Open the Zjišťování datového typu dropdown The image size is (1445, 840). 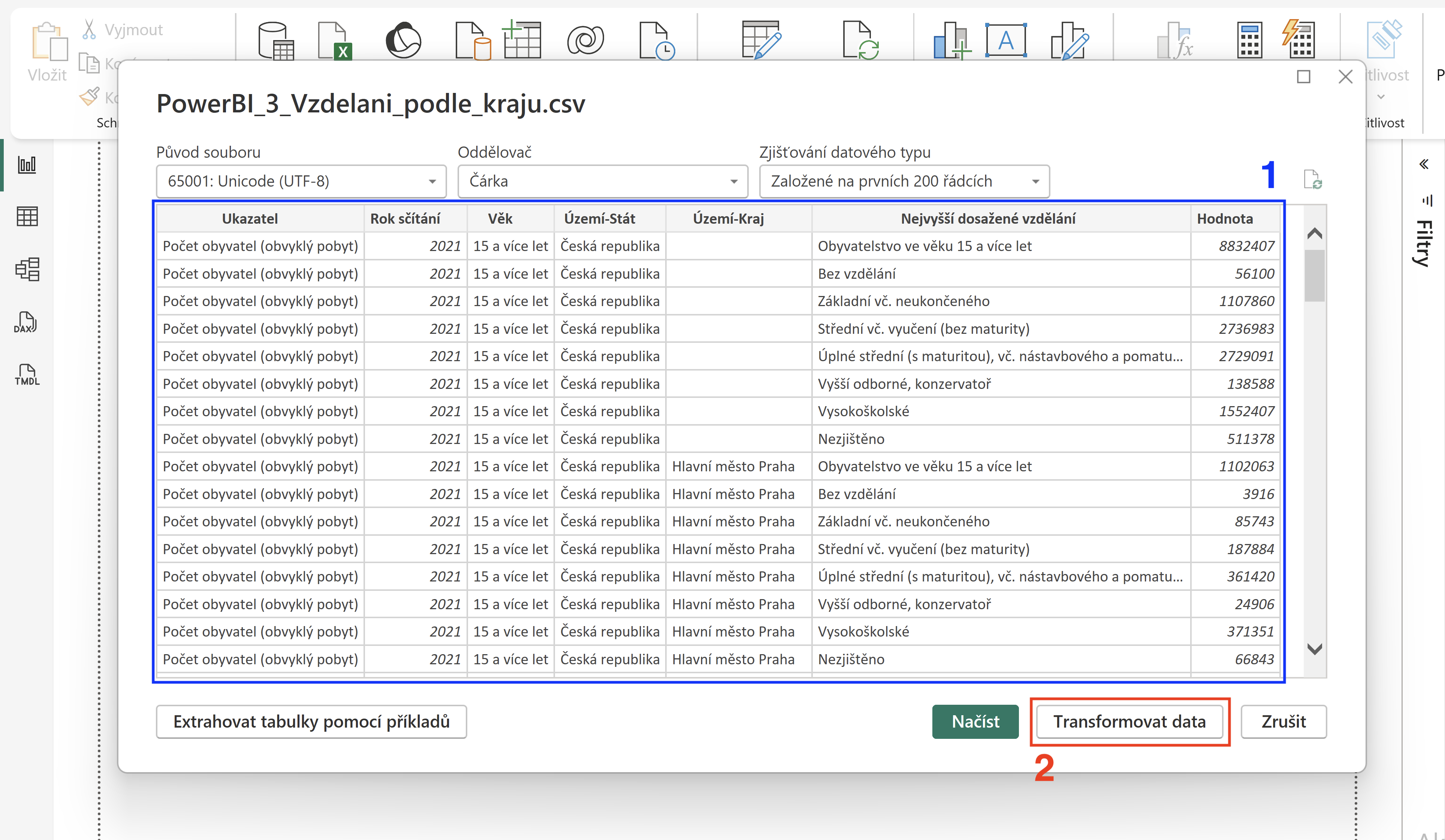904,181
